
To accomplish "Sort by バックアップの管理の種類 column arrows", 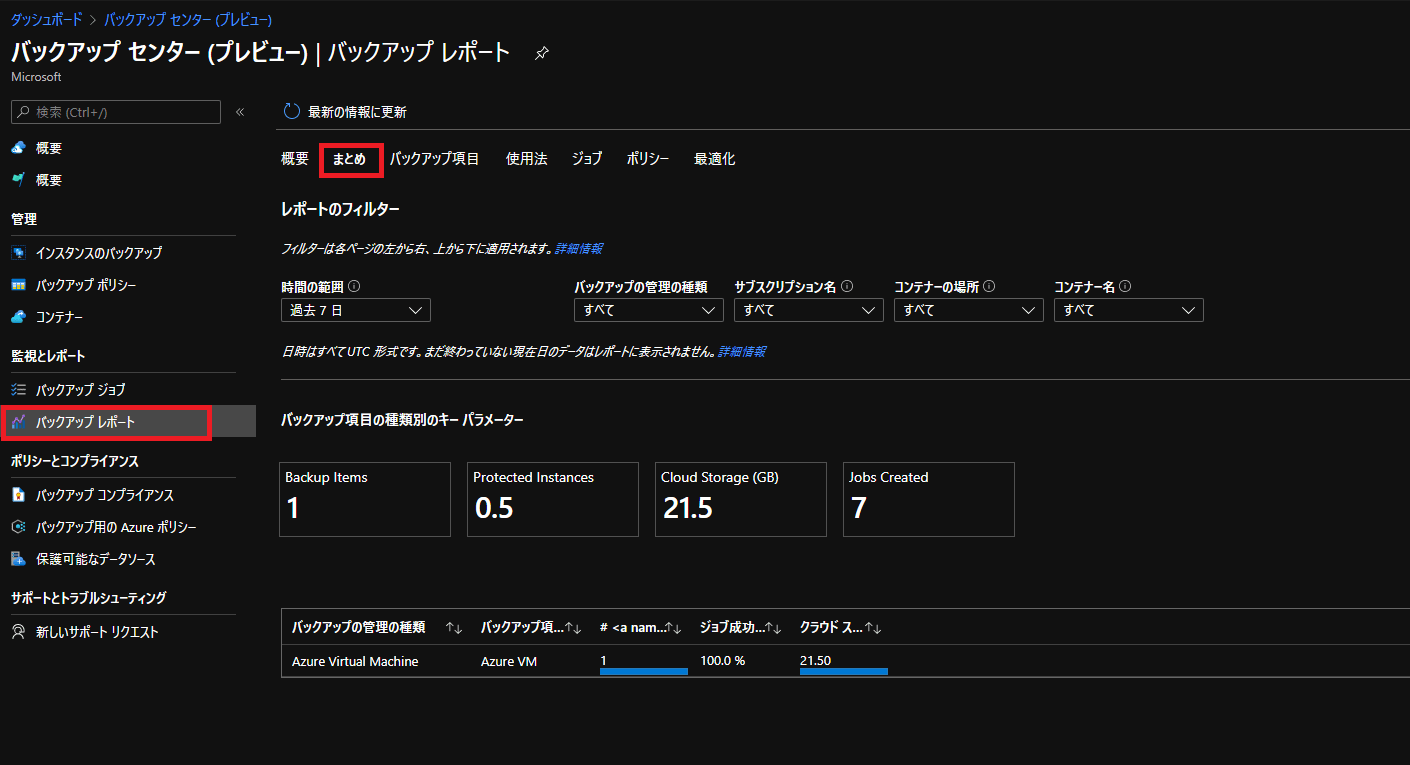I will pyautogui.click(x=454, y=628).
